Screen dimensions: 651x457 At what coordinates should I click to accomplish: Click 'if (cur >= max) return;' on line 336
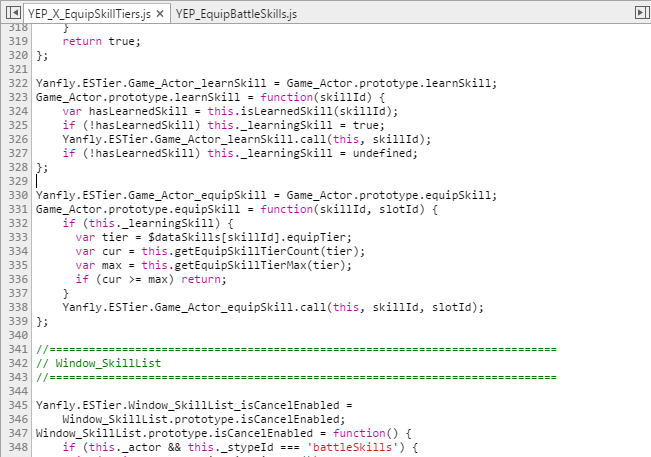151,279
